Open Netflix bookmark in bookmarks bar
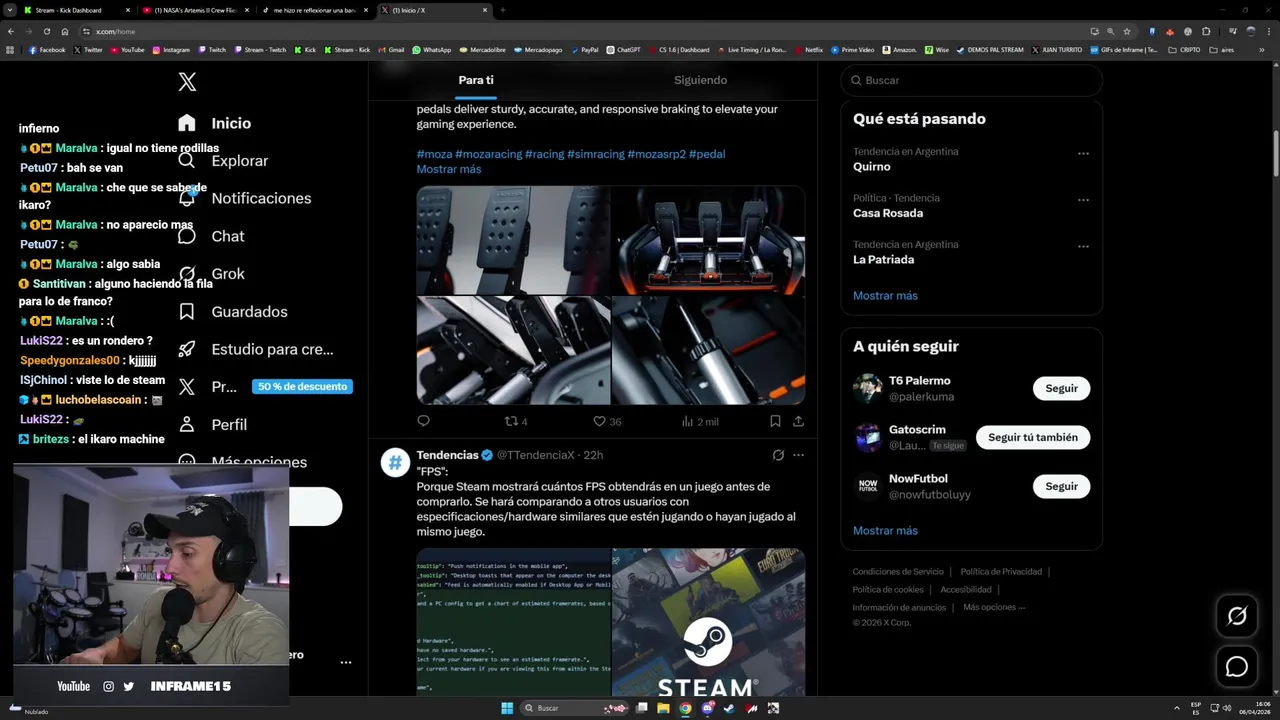This screenshot has height=720, width=1280. point(808,49)
